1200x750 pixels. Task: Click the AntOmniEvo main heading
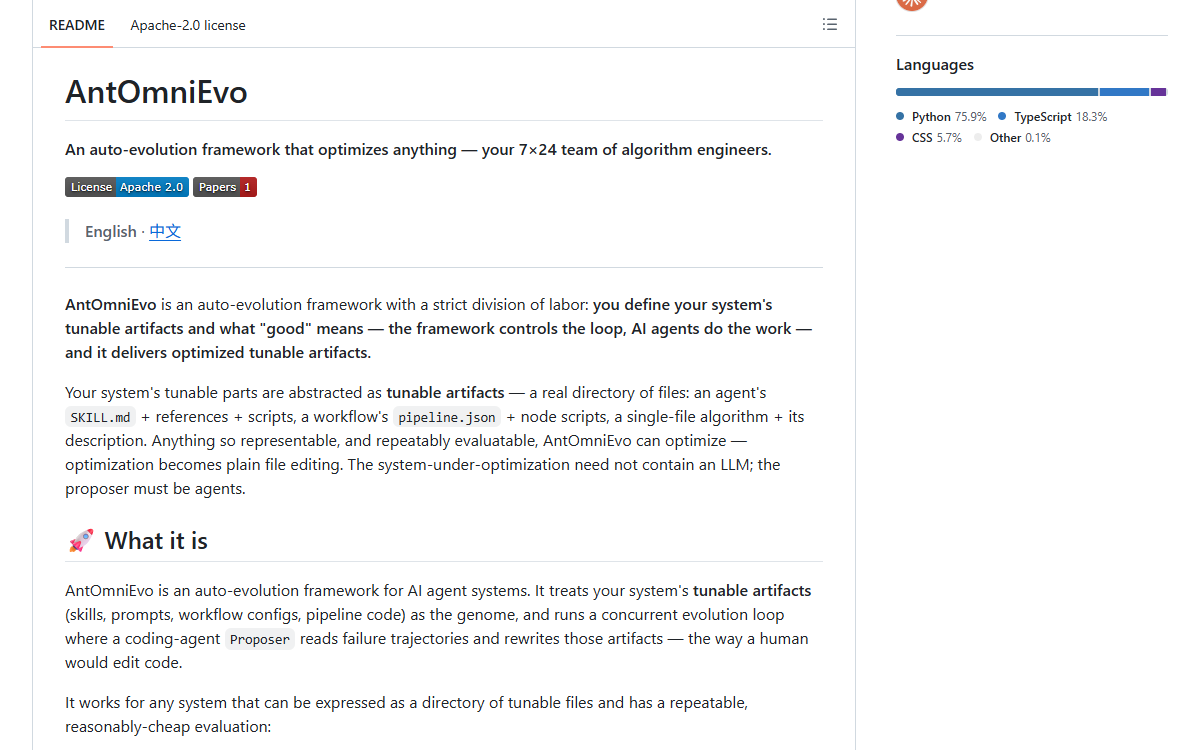coord(156,92)
